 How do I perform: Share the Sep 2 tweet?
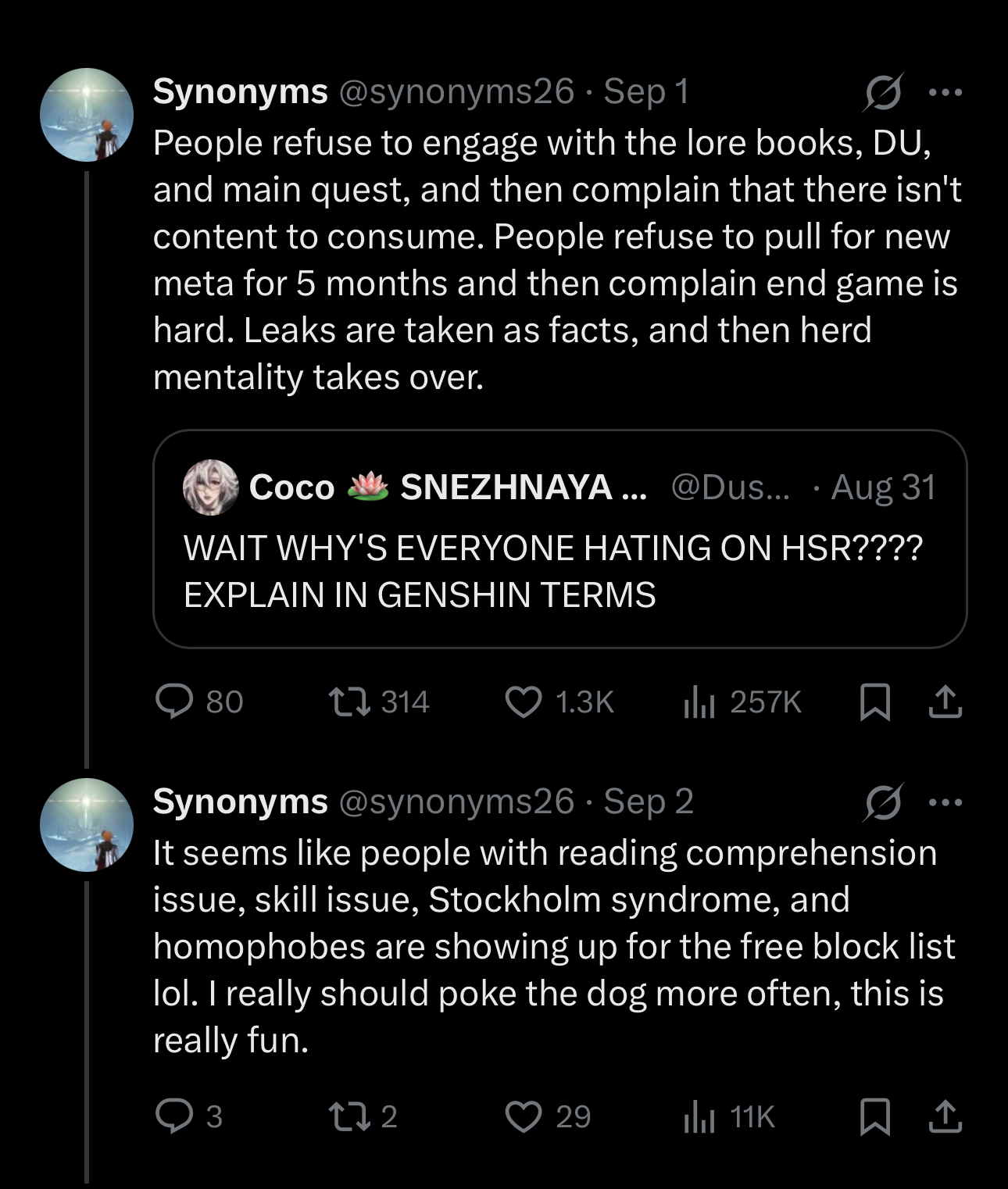tap(945, 1116)
